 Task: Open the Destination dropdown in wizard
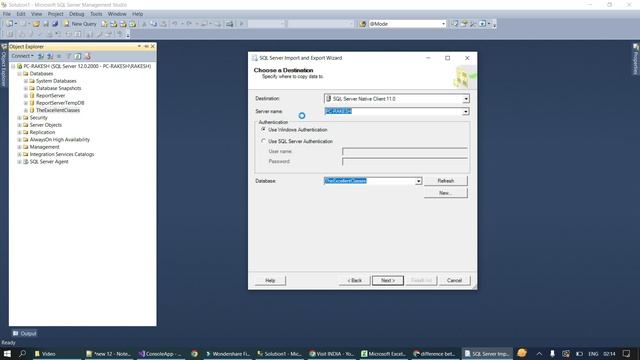[466, 99]
